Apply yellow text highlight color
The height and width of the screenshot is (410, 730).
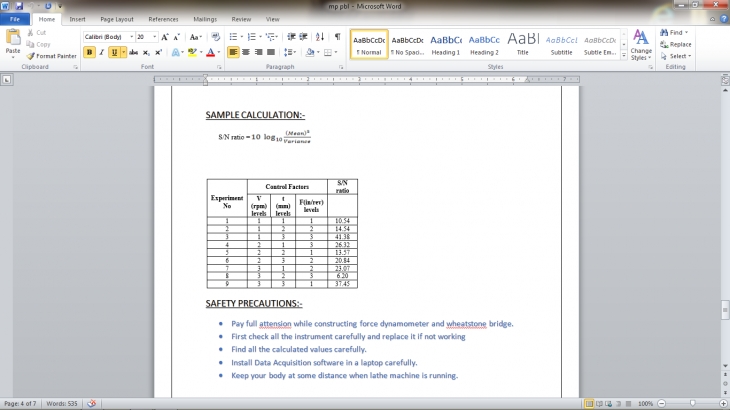tap(192, 52)
